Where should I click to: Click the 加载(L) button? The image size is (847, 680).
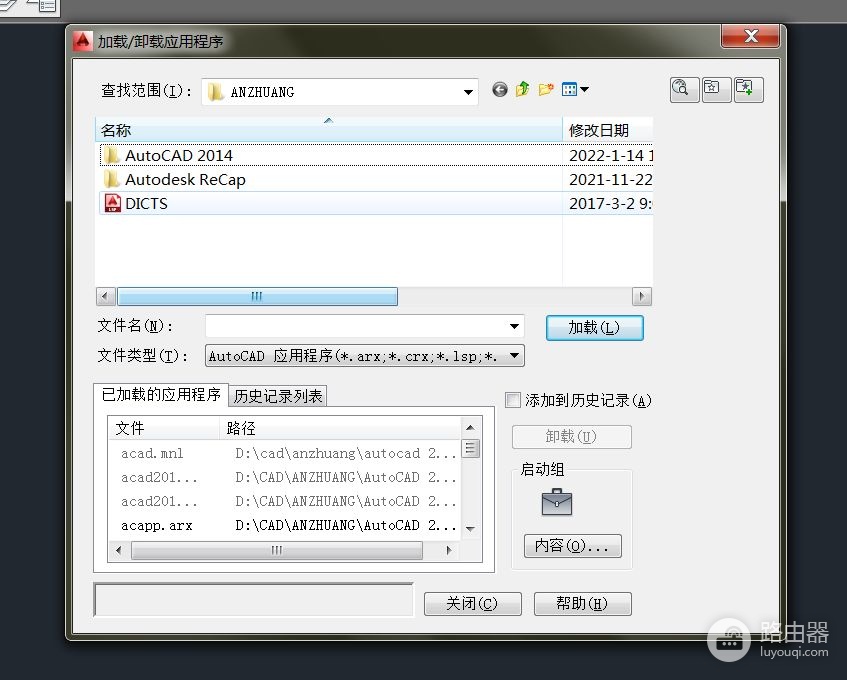click(x=594, y=328)
